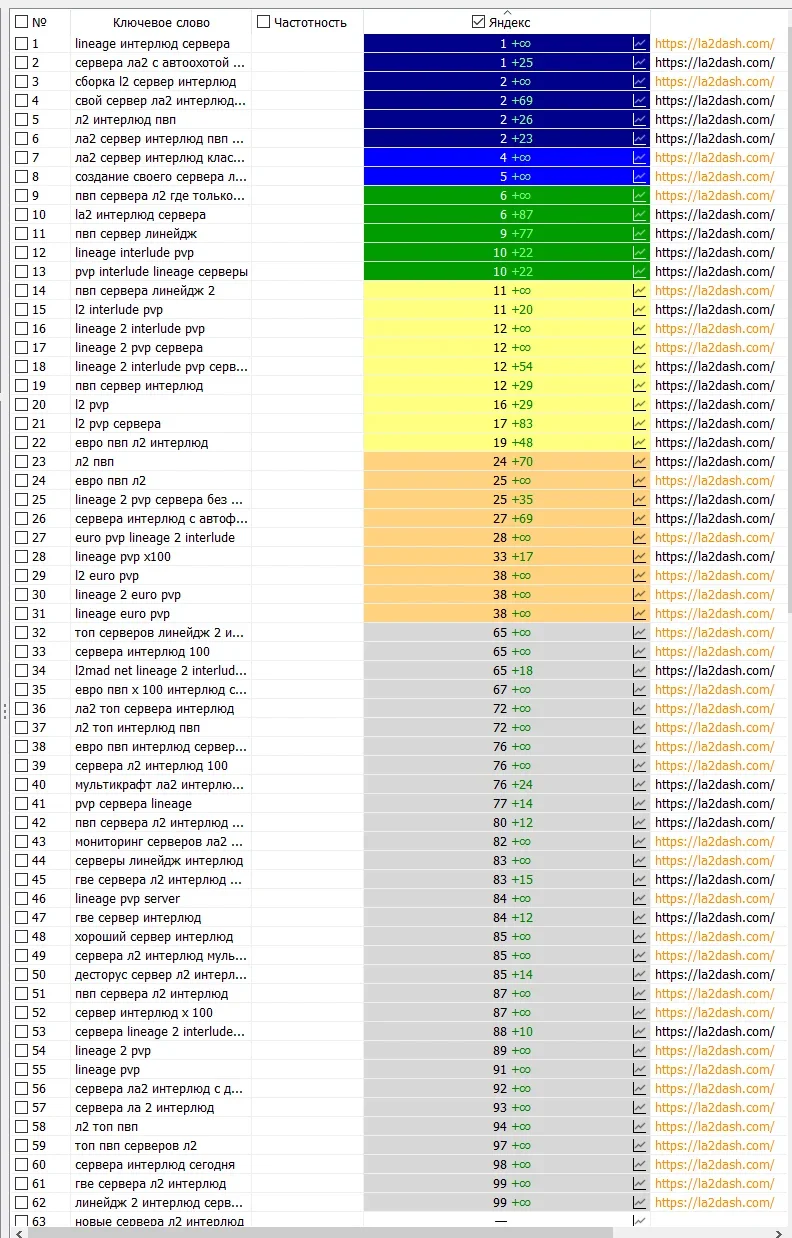Click position cell '6 +87'
The width and height of the screenshot is (792, 1238).
507,214
